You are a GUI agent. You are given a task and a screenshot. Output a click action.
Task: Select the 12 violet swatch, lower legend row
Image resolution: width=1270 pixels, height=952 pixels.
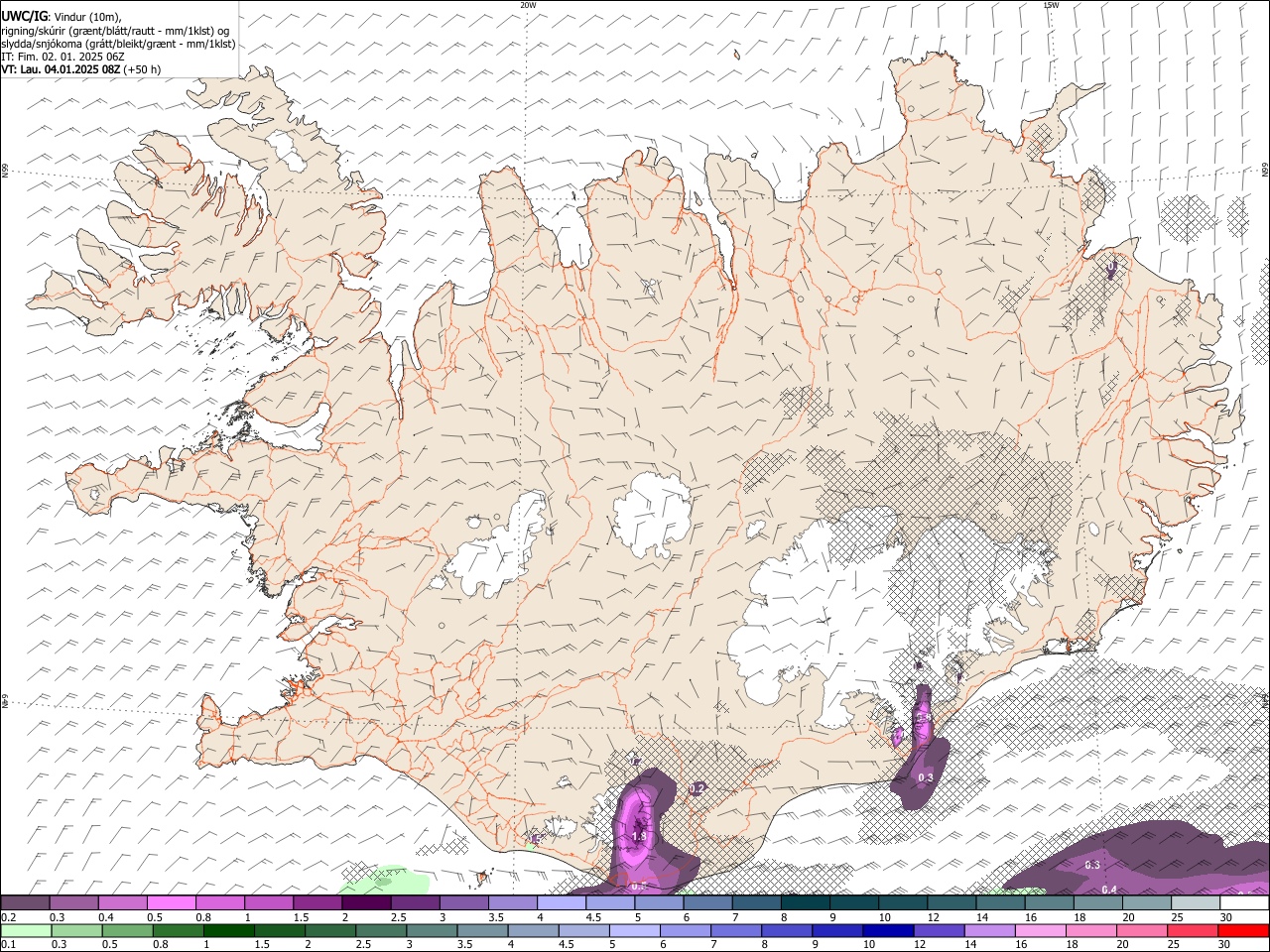(939, 931)
